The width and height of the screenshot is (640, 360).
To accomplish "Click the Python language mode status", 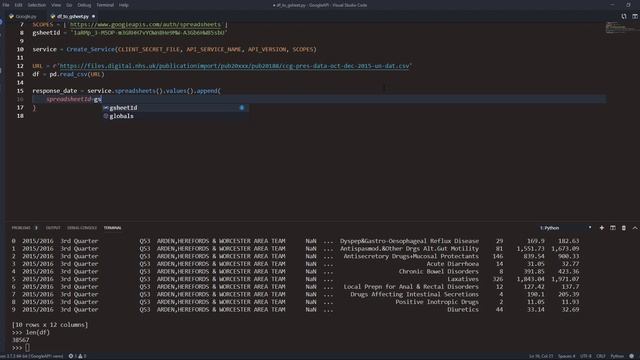I will click(617, 356).
